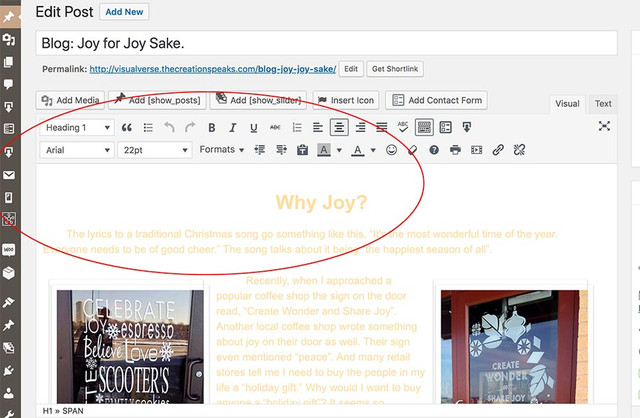Select the Scooter's coffee window photo
This screenshot has width=640, height=418.
pyautogui.click(x=130, y=347)
